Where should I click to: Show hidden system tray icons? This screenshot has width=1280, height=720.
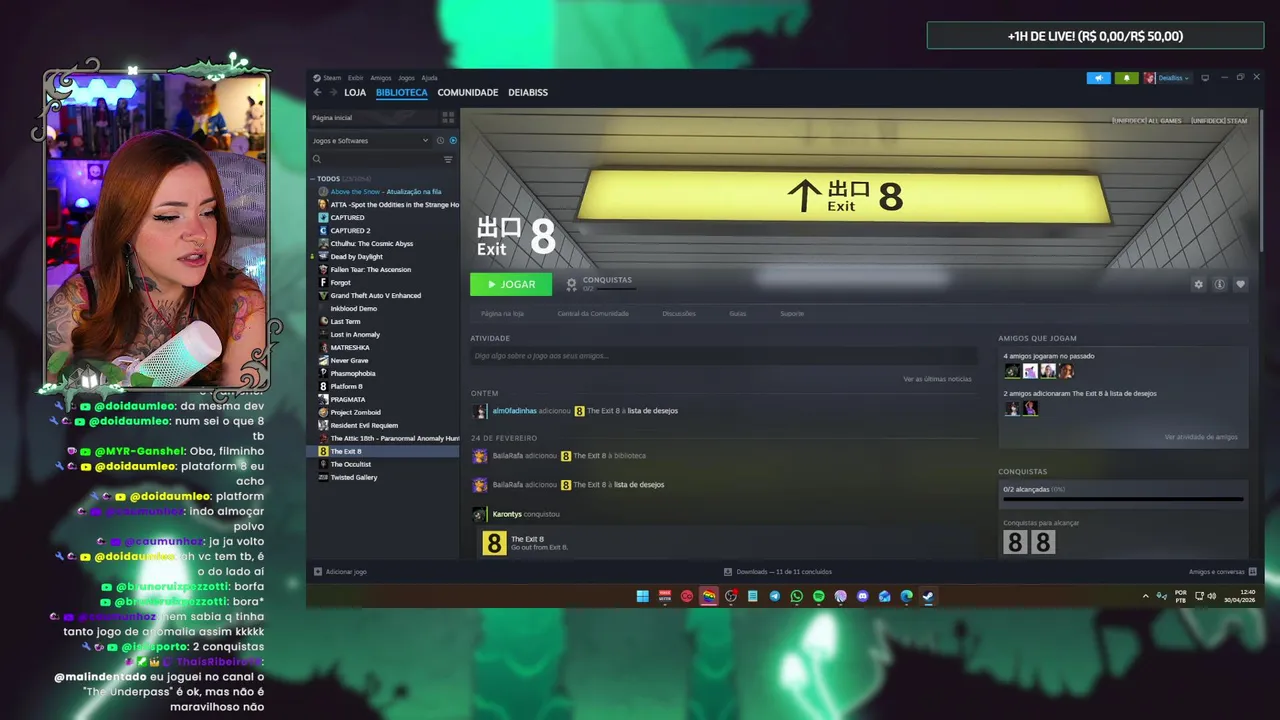(1145, 597)
